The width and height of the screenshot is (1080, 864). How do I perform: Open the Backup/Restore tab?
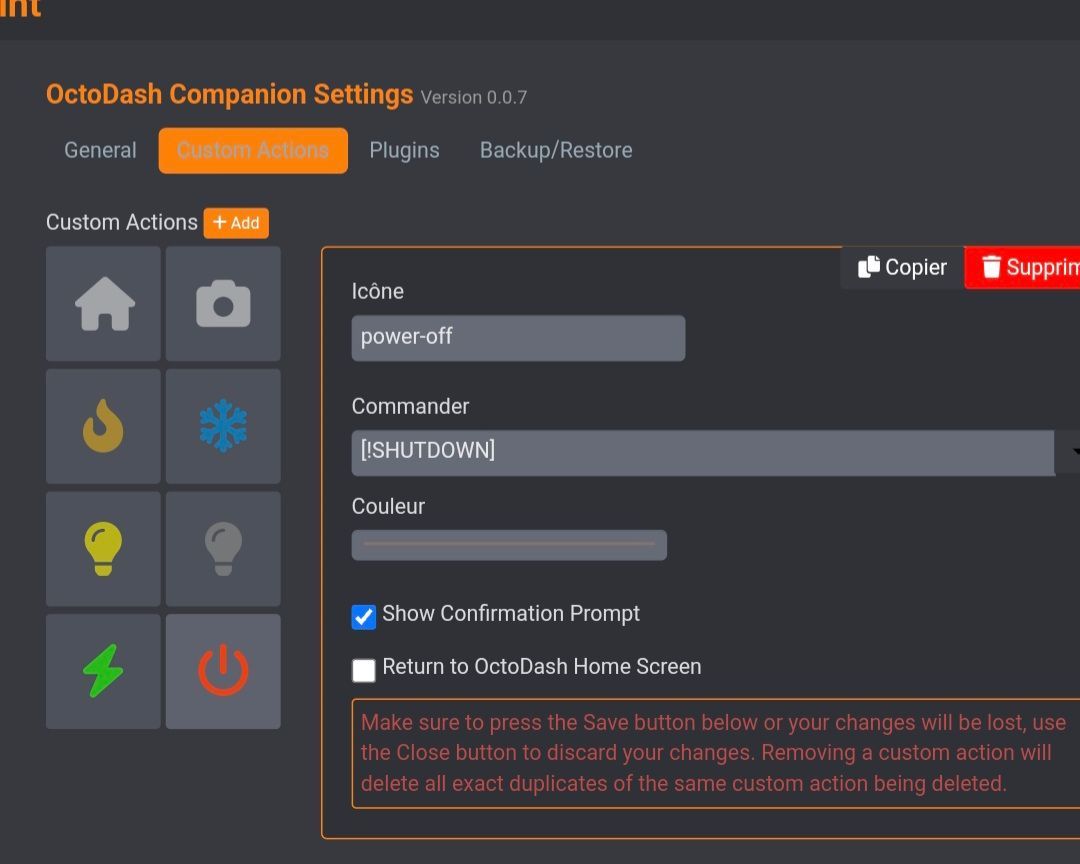tap(556, 150)
